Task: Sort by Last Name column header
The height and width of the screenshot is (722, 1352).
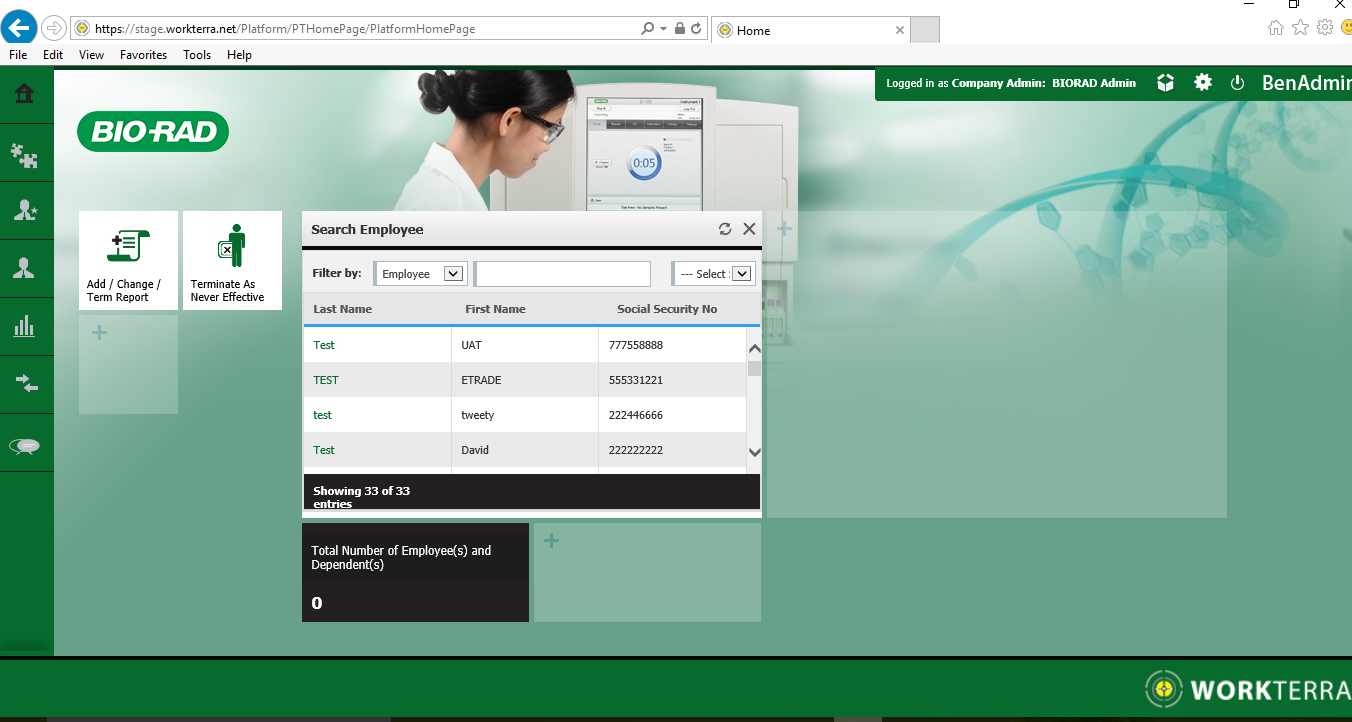Action: coord(343,309)
